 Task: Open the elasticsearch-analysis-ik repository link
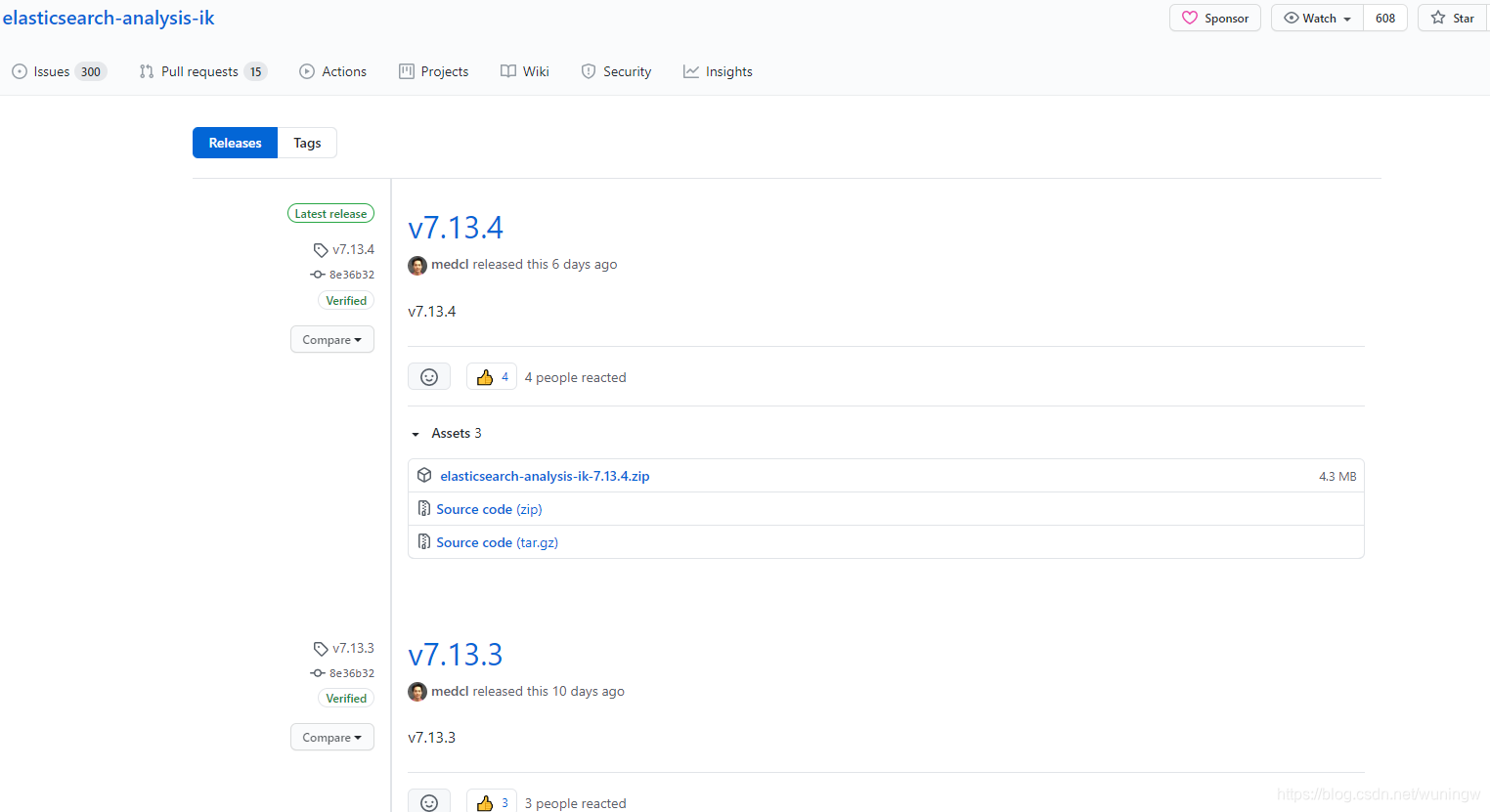pyautogui.click(x=109, y=18)
